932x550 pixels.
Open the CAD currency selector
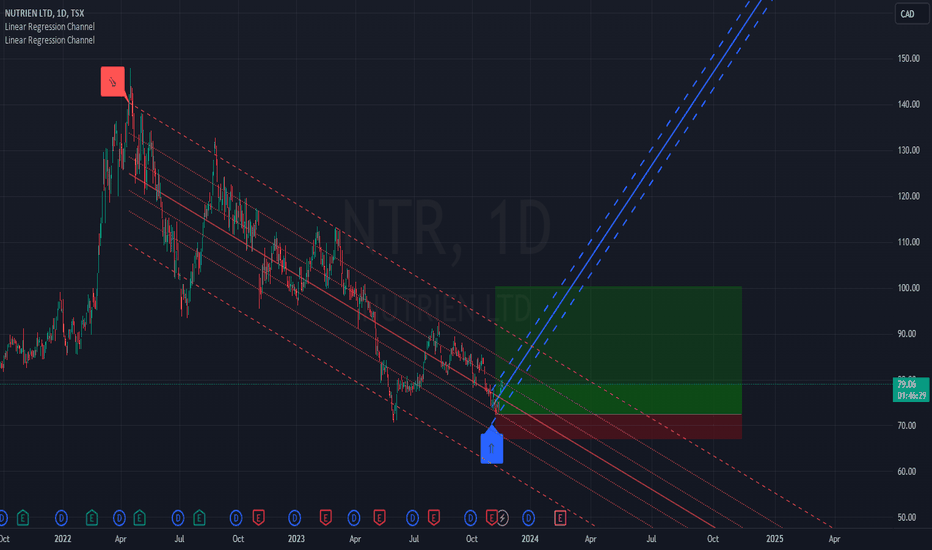pyautogui.click(x=912, y=14)
